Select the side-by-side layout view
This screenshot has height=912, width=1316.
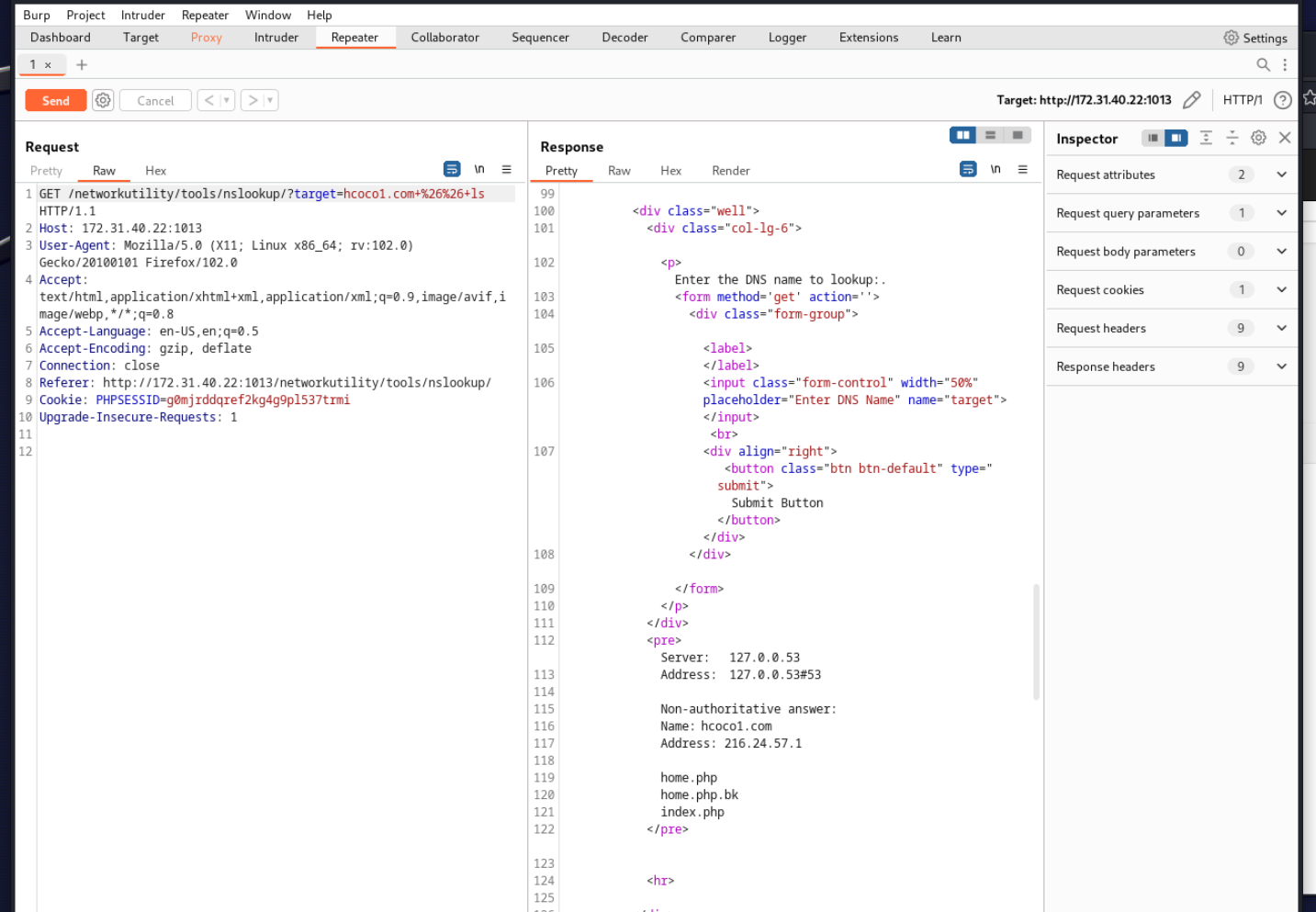click(x=962, y=135)
